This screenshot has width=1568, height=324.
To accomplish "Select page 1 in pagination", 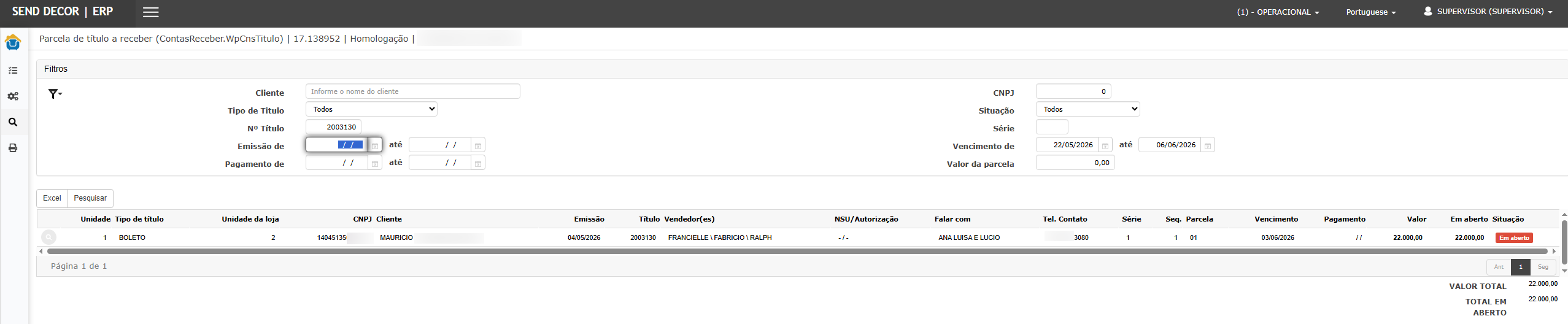I will pyautogui.click(x=1521, y=267).
